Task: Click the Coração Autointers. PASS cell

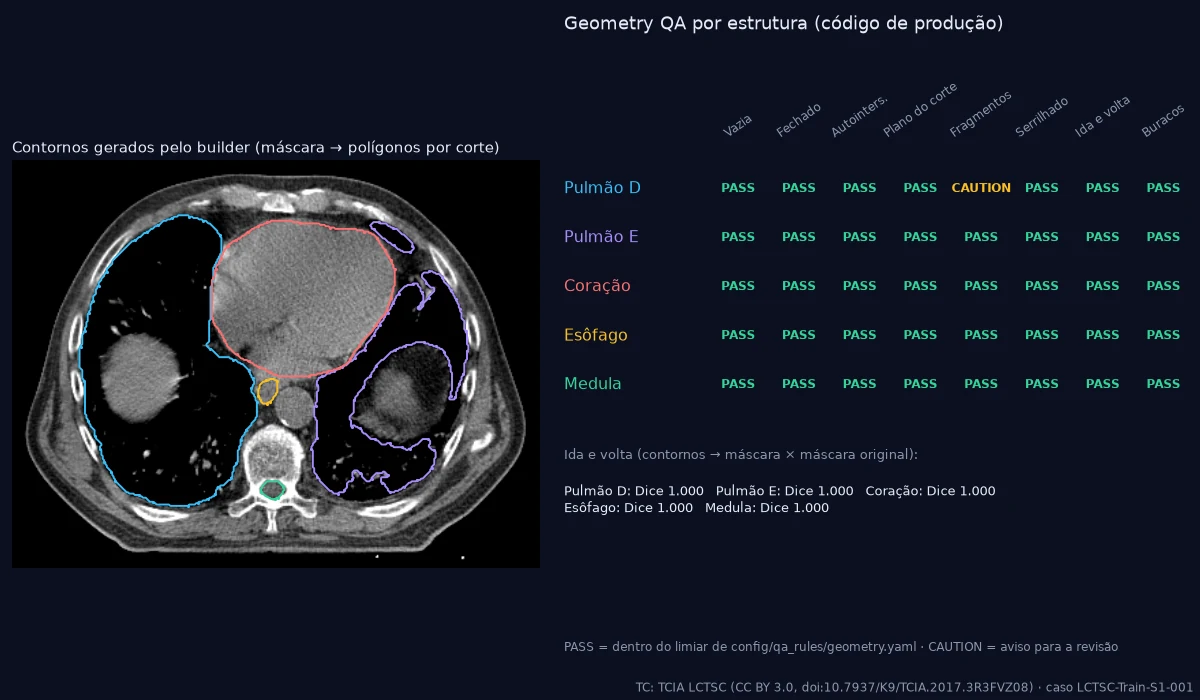Action: pyautogui.click(x=860, y=286)
